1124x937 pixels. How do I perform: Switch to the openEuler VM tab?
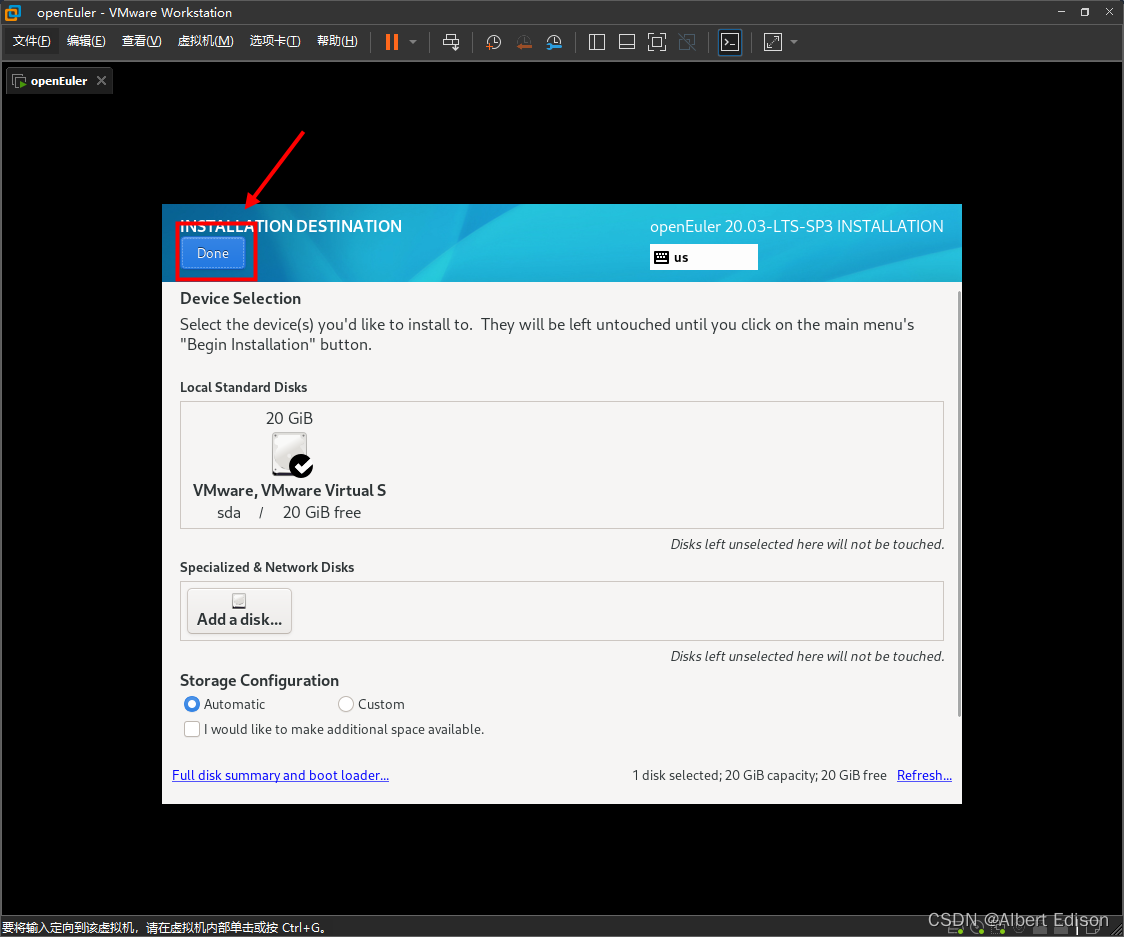[57, 80]
